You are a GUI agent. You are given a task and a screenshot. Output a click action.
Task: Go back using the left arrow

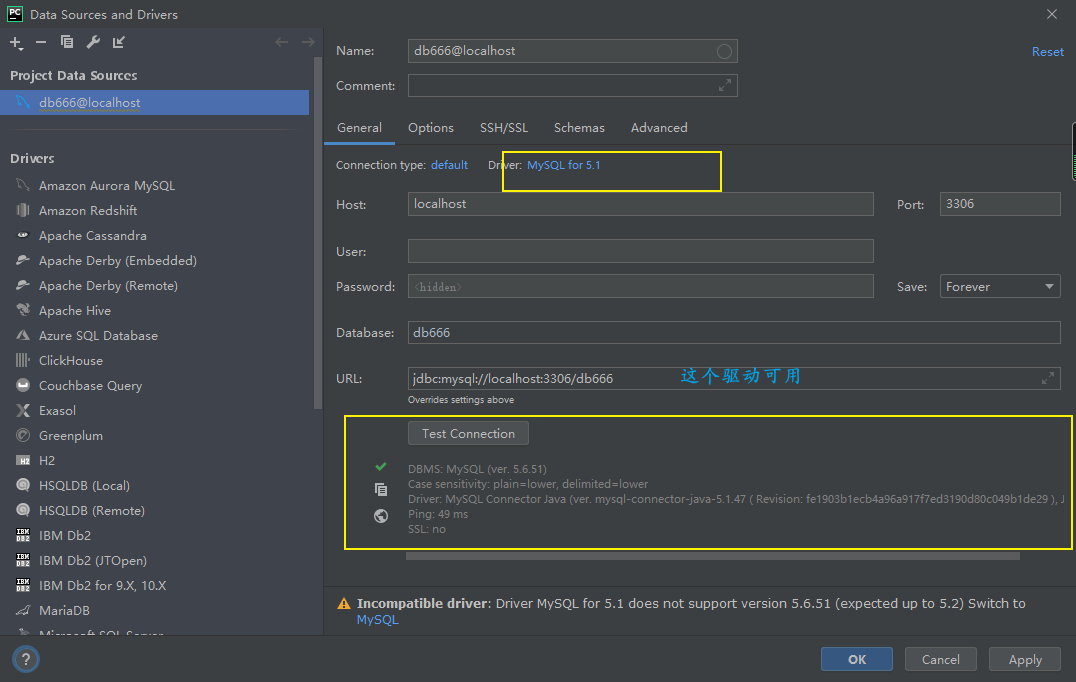281,42
